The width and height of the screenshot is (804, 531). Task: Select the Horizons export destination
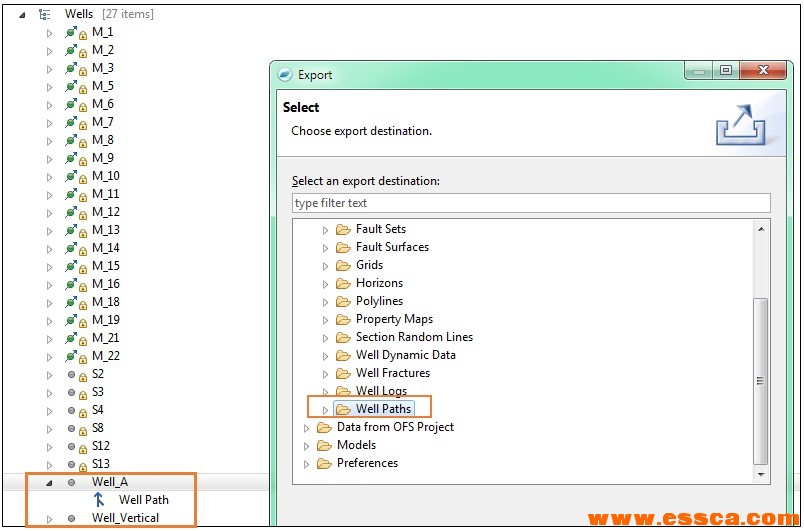[x=379, y=283]
